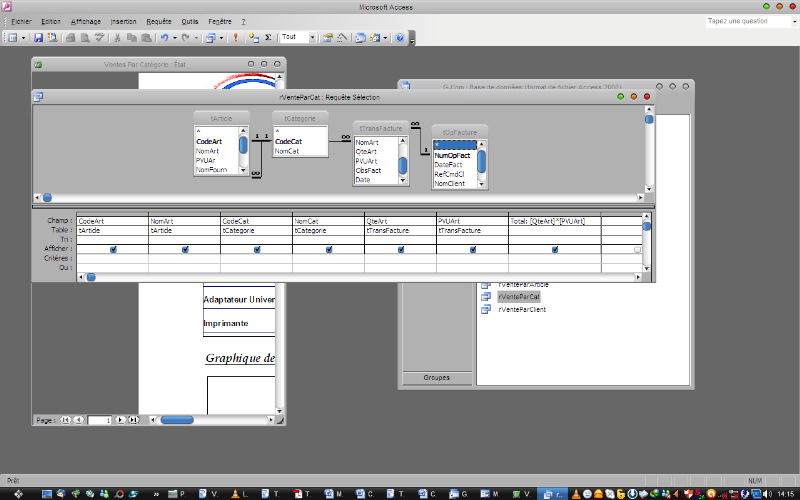Click the Cut scissors icon
Image resolution: width=800 pixels, height=500 pixels.
[x=117, y=38]
